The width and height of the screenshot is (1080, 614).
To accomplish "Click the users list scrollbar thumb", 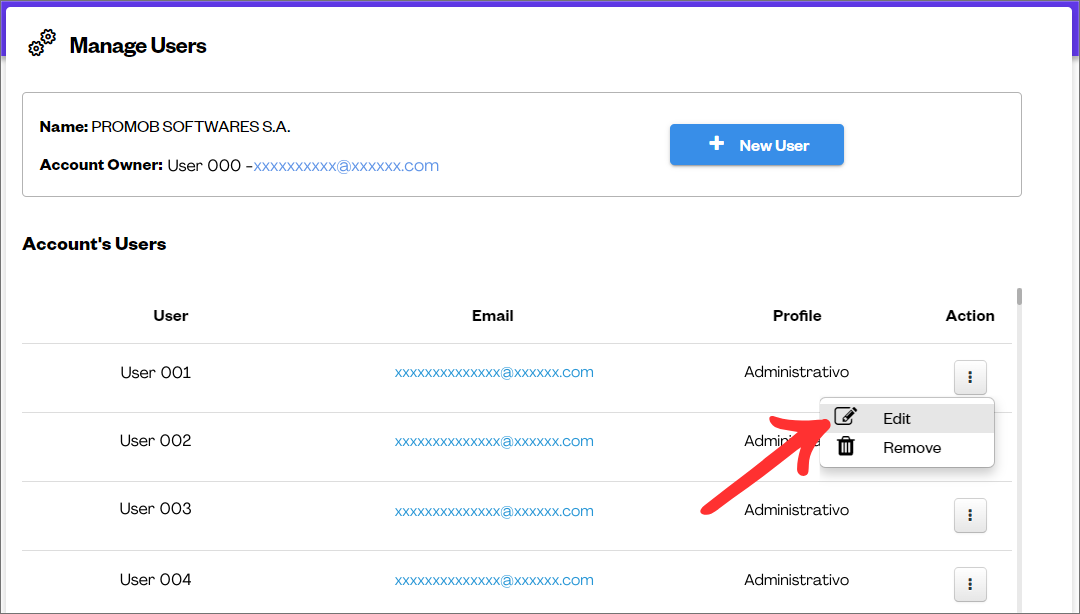I will pyautogui.click(x=1019, y=296).
